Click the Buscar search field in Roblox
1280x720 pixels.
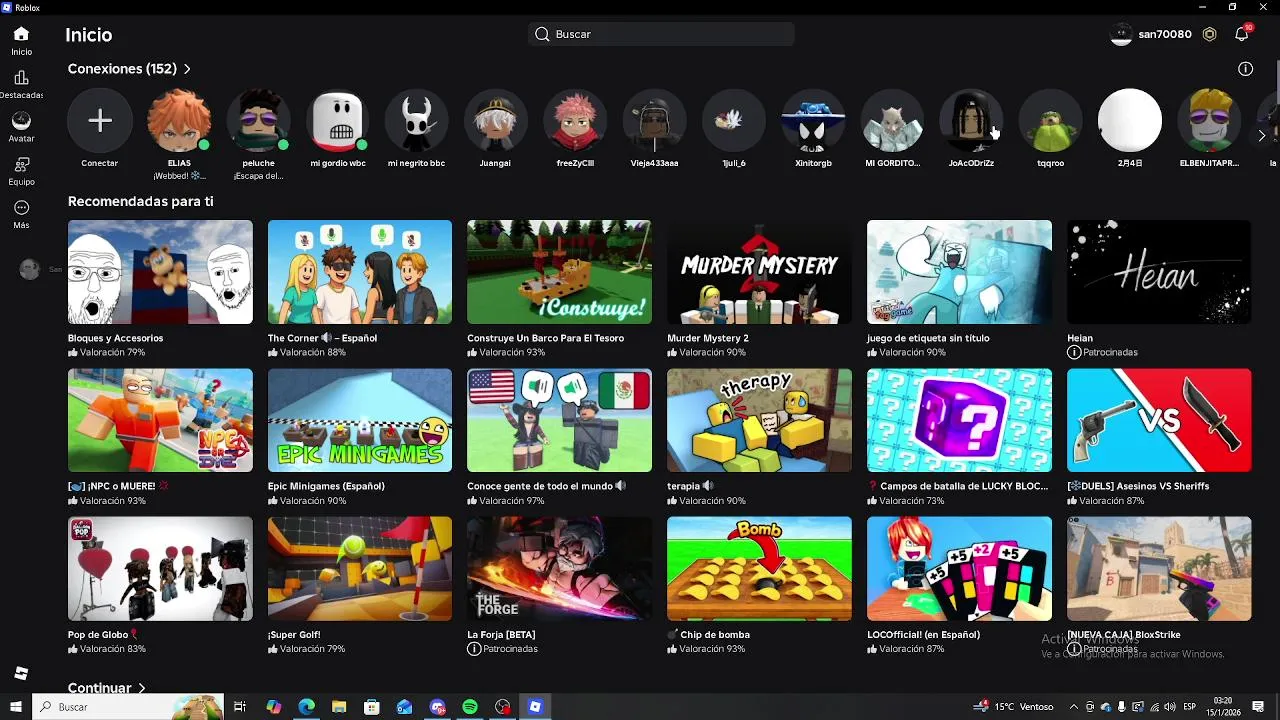click(x=661, y=34)
